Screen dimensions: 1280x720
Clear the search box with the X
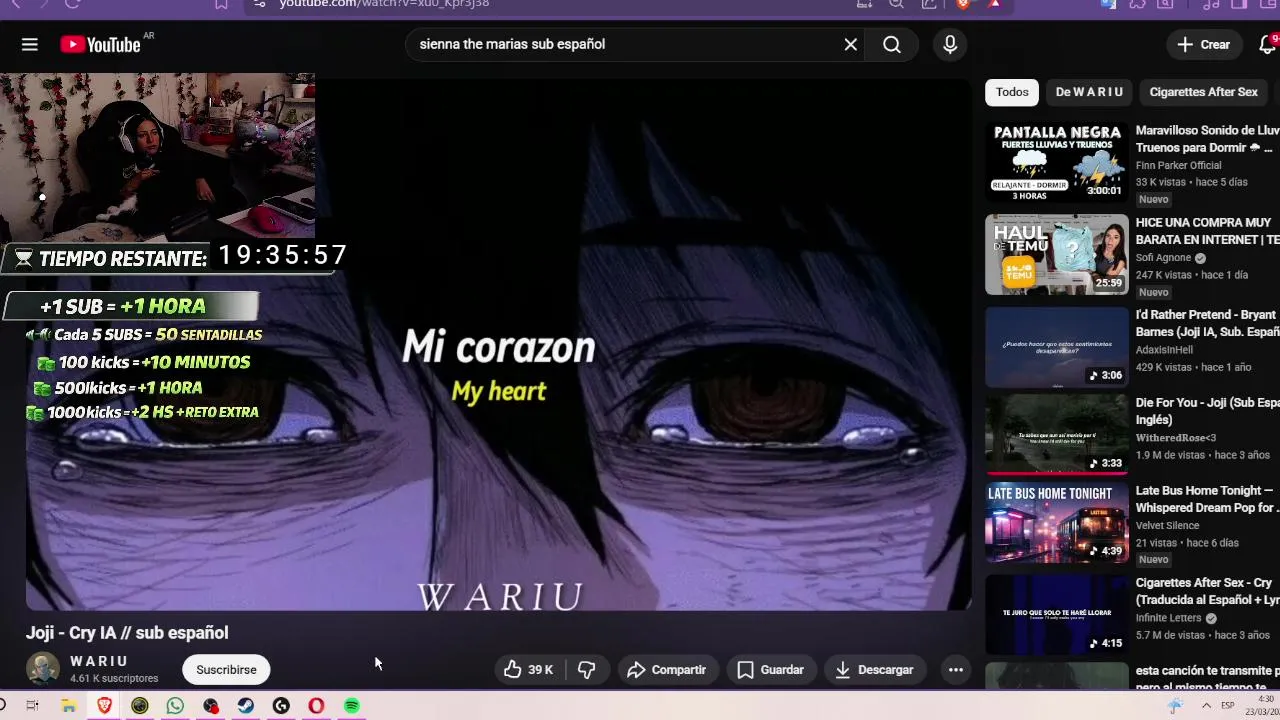(x=851, y=44)
